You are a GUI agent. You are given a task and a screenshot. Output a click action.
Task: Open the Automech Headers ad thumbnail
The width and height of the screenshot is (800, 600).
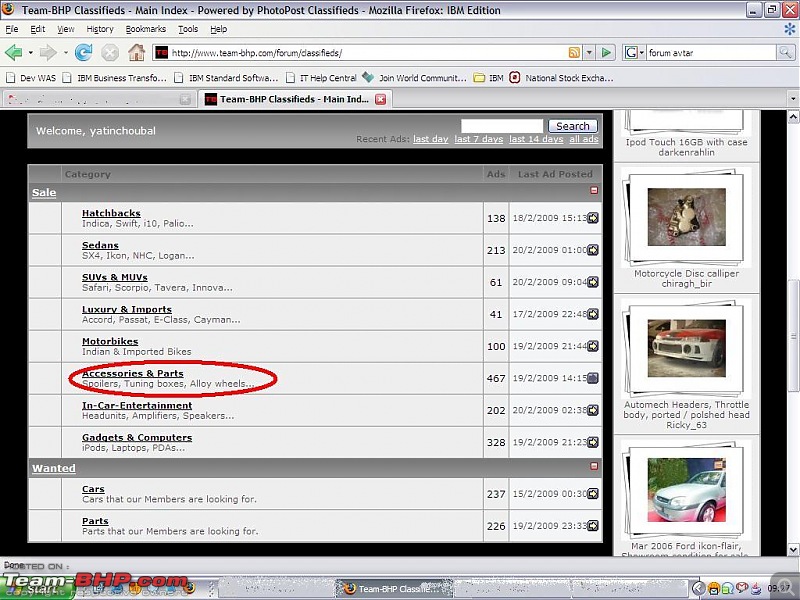coord(686,348)
